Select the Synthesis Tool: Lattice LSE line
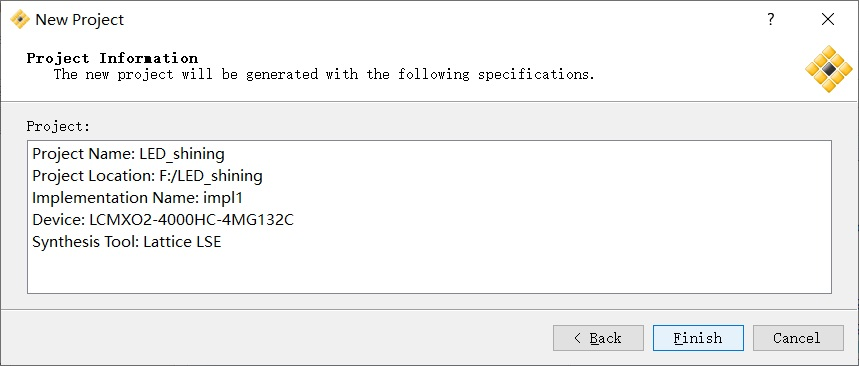Viewport: 859px width, 366px height. tap(127, 242)
